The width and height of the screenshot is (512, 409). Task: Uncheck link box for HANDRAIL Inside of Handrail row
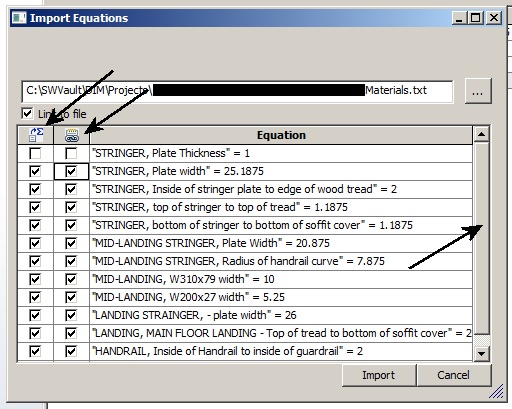pyautogui.click(x=71, y=351)
